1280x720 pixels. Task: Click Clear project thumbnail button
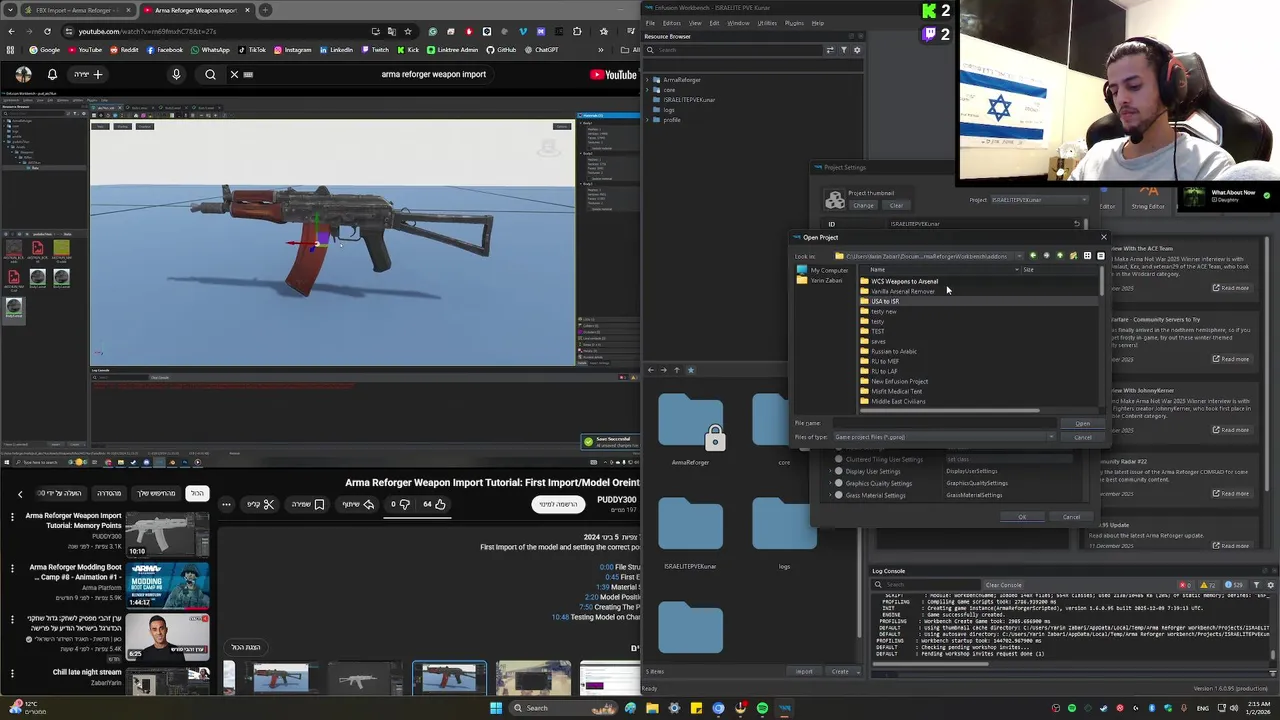896,206
